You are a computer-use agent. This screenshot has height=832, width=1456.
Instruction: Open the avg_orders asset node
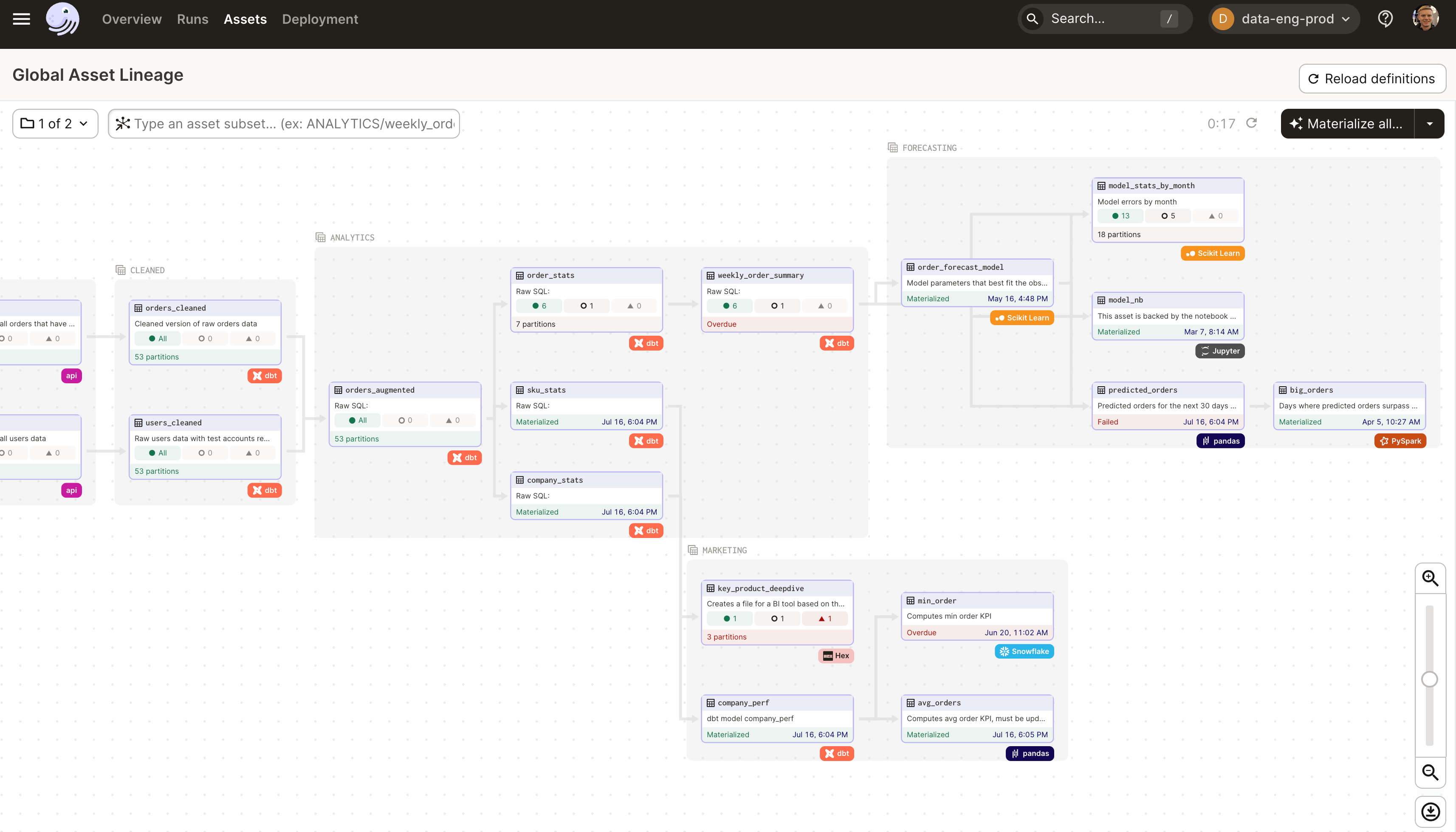(x=977, y=719)
